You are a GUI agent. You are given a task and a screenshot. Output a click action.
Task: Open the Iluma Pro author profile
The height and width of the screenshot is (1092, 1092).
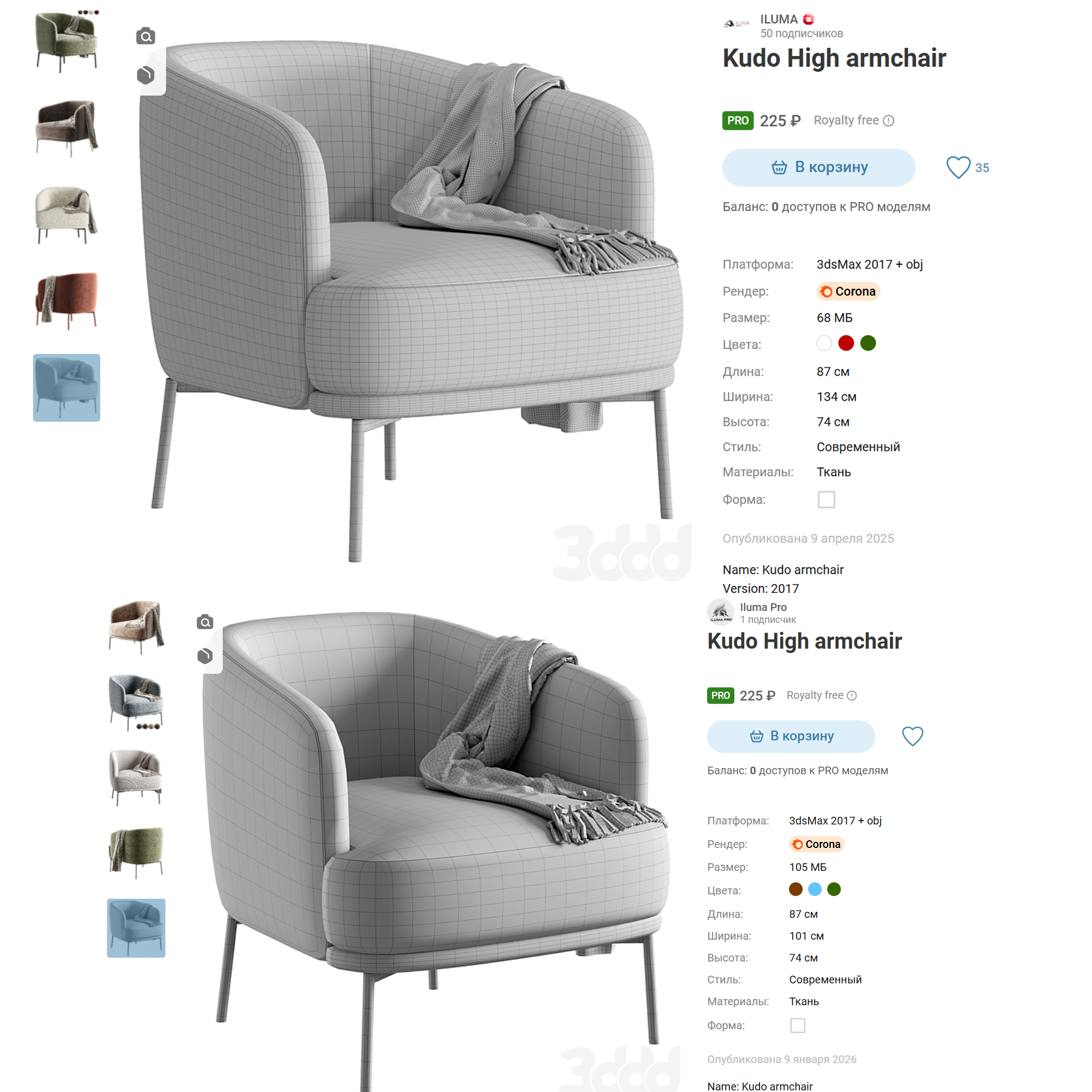point(763,607)
